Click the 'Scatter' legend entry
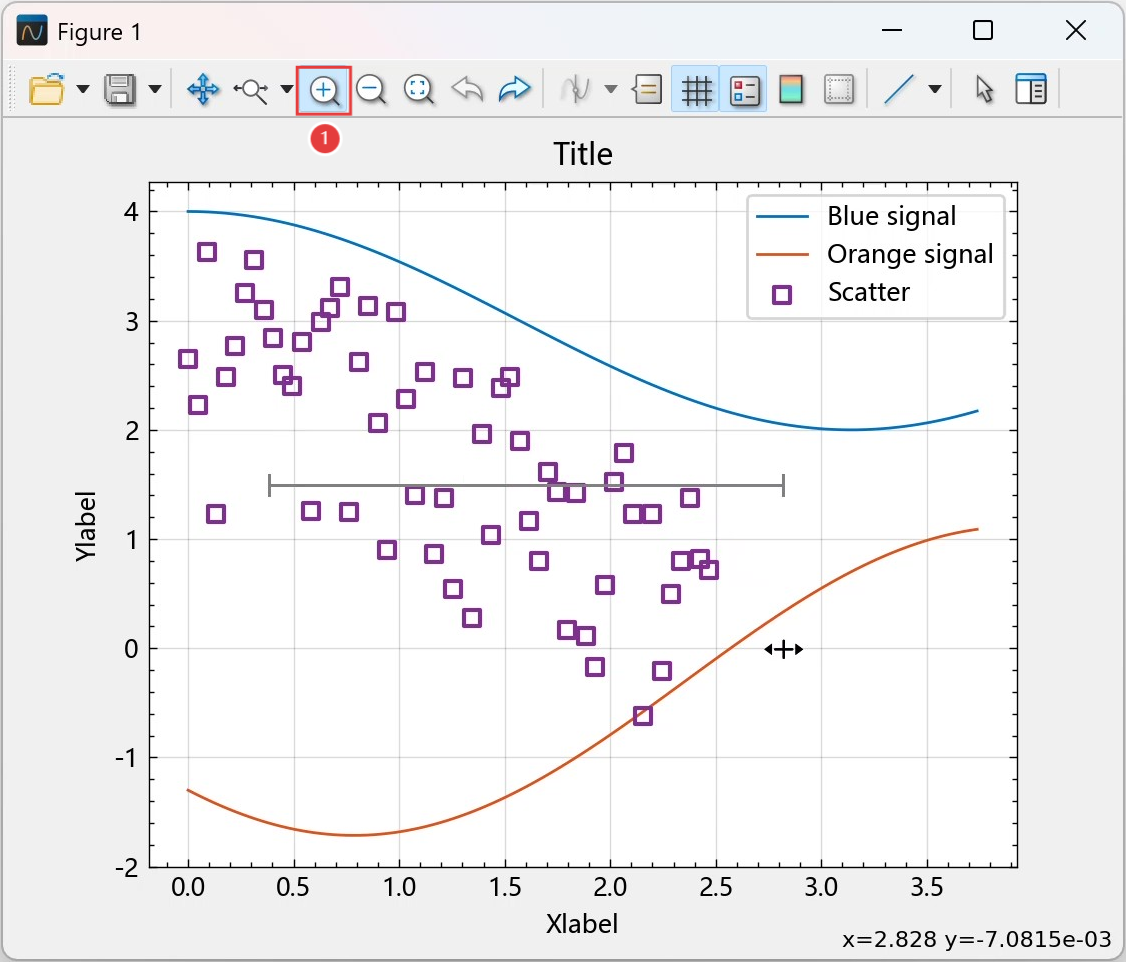The image size is (1126, 962). tap(868, 293)
